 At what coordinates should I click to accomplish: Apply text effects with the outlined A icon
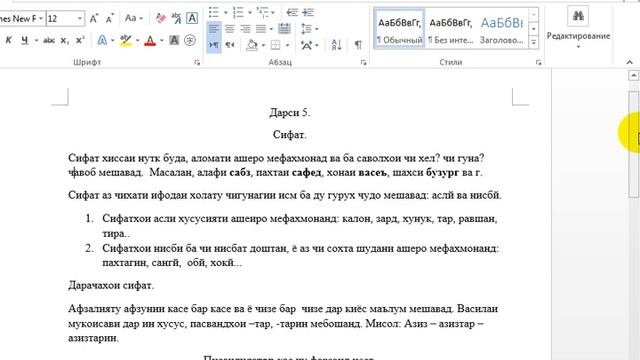point(102,40)
